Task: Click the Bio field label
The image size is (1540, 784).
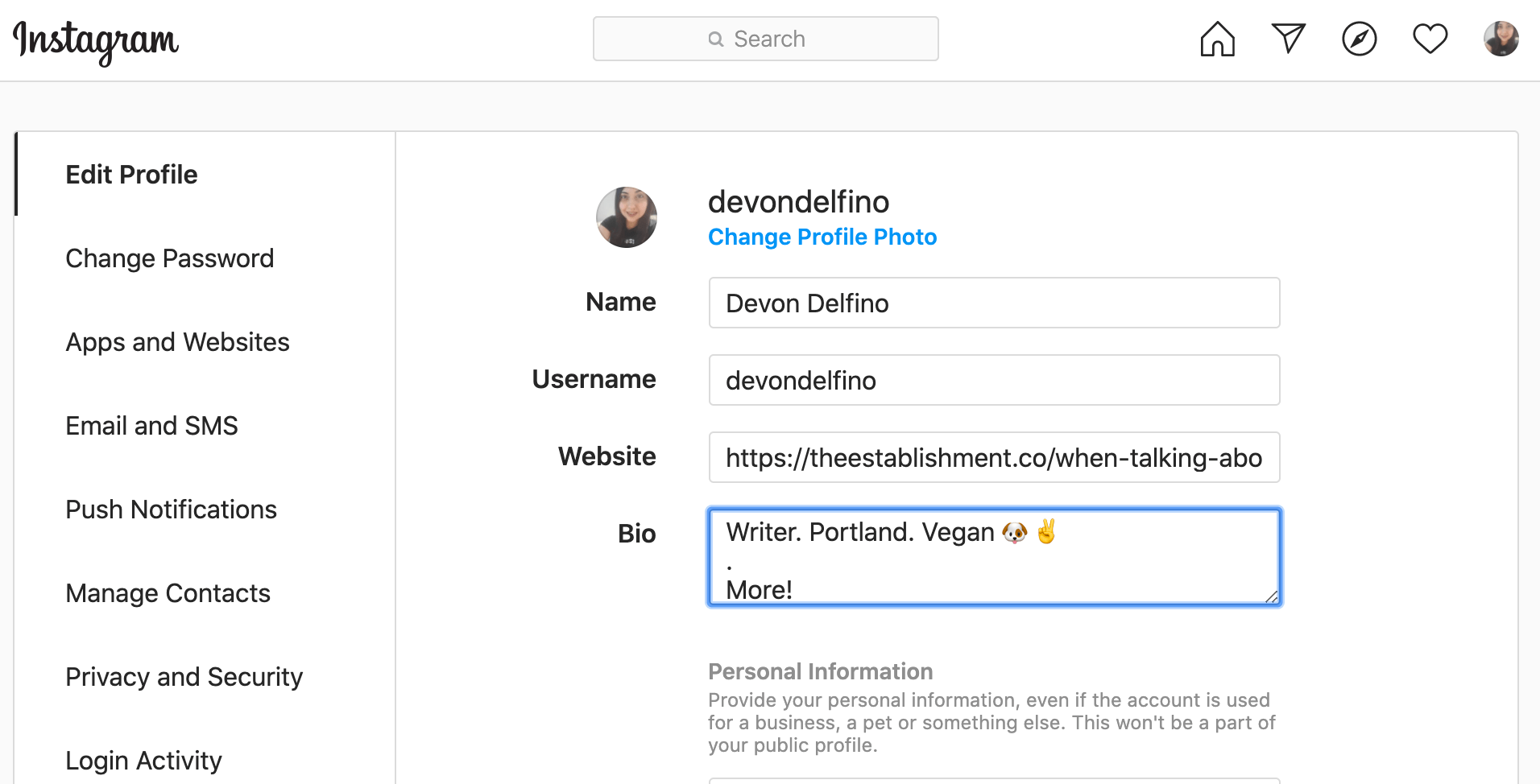Action: click(x=637, y=534)
